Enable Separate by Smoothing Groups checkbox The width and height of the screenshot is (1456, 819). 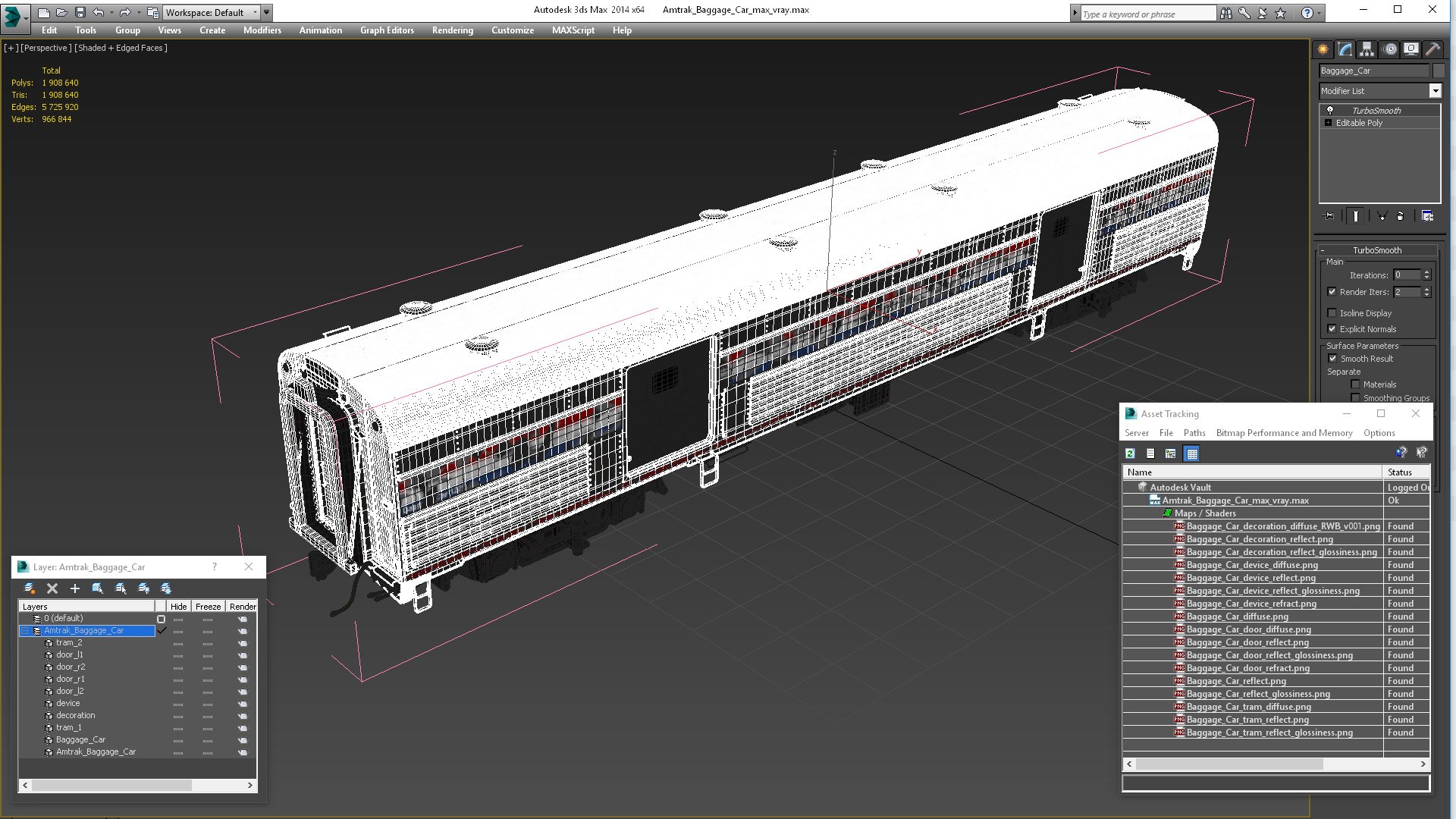tap(1355, 398)
